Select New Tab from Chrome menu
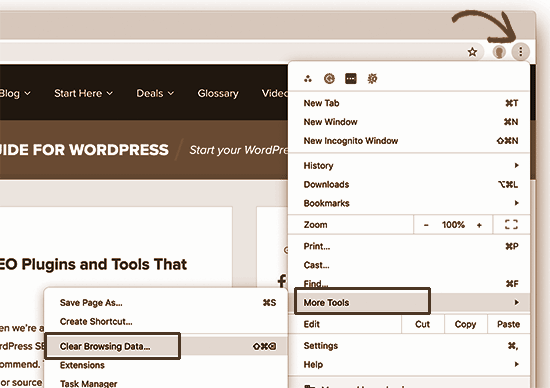Screen dimensions: 550x388 tap(409, 103)
